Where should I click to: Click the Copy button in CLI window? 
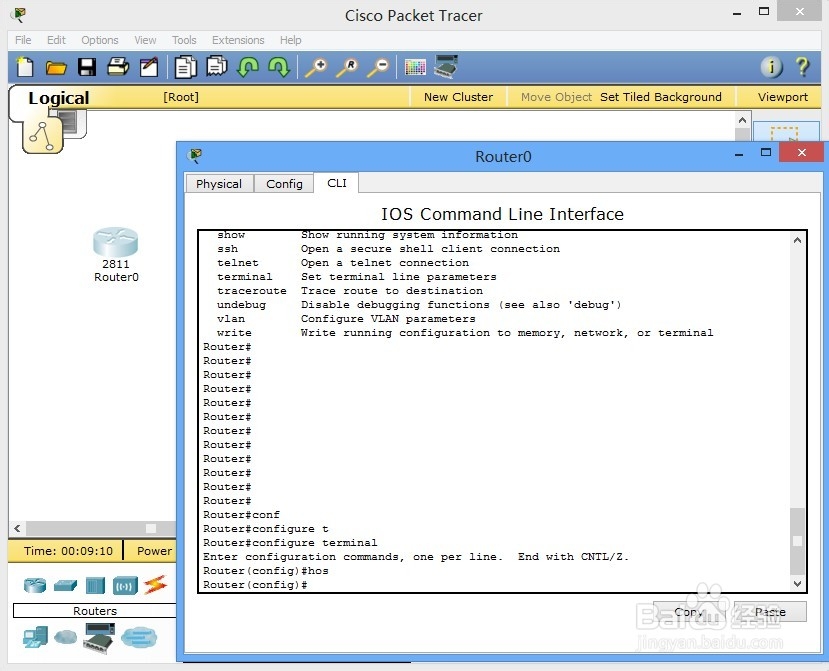689,612
